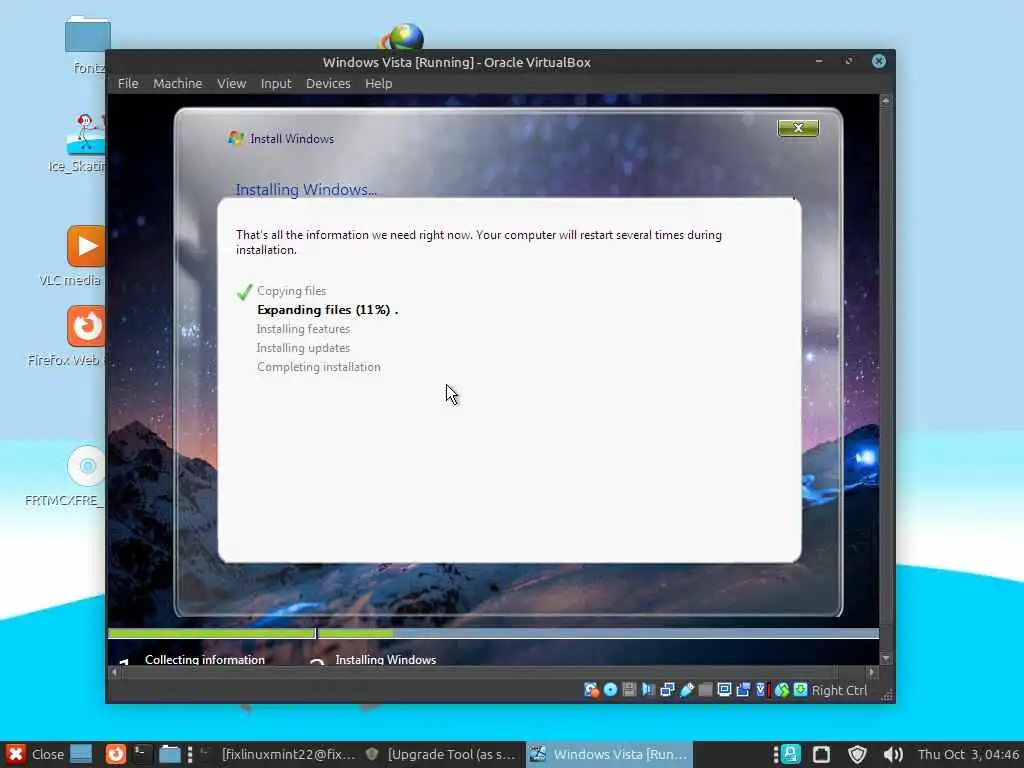
Task: Close the Install Windows dialog with green X
Action: [798, 128]
